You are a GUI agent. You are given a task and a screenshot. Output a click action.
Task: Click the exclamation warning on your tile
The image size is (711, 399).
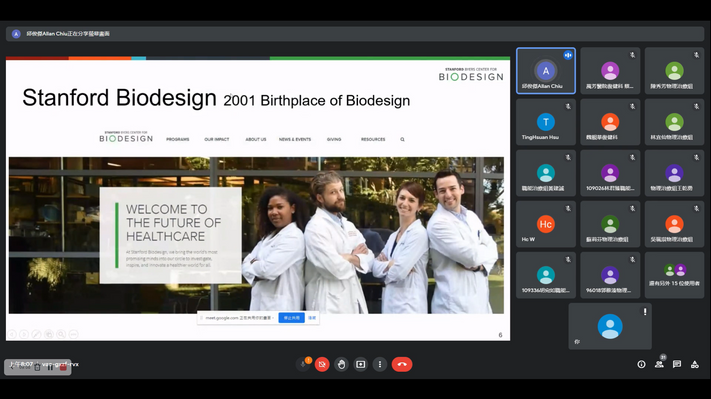[x=645, y=311]
